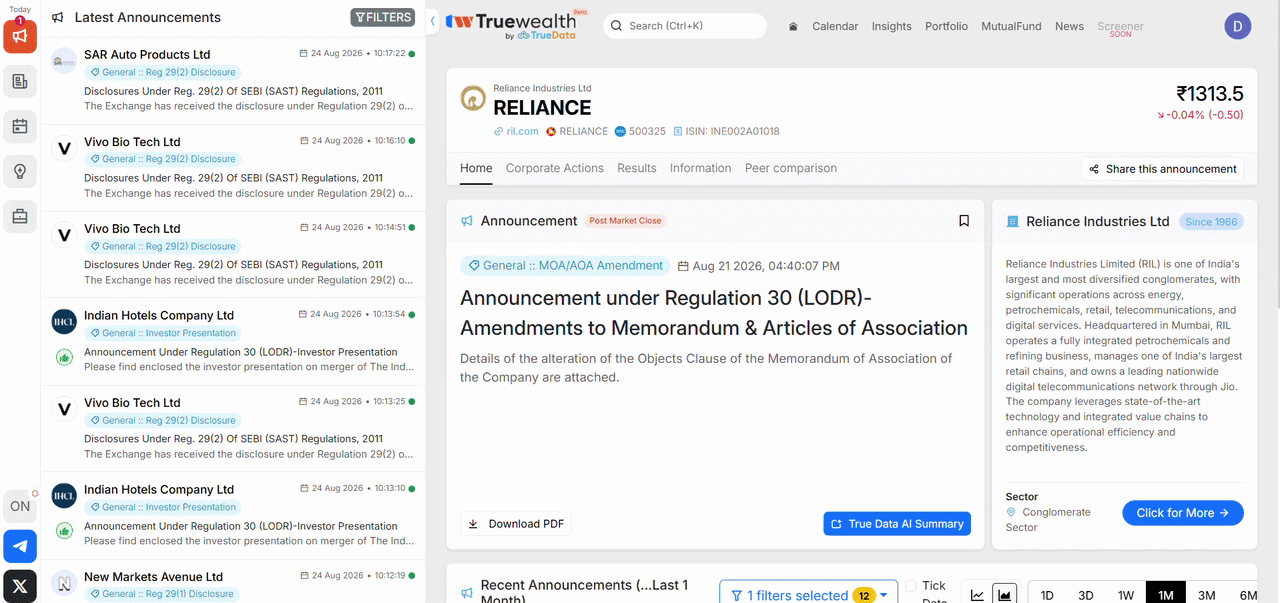Image resolution: width=1280 pixels, height=603 pixels.
Task: Open the ril.com website link
Action: click(516, 131)
